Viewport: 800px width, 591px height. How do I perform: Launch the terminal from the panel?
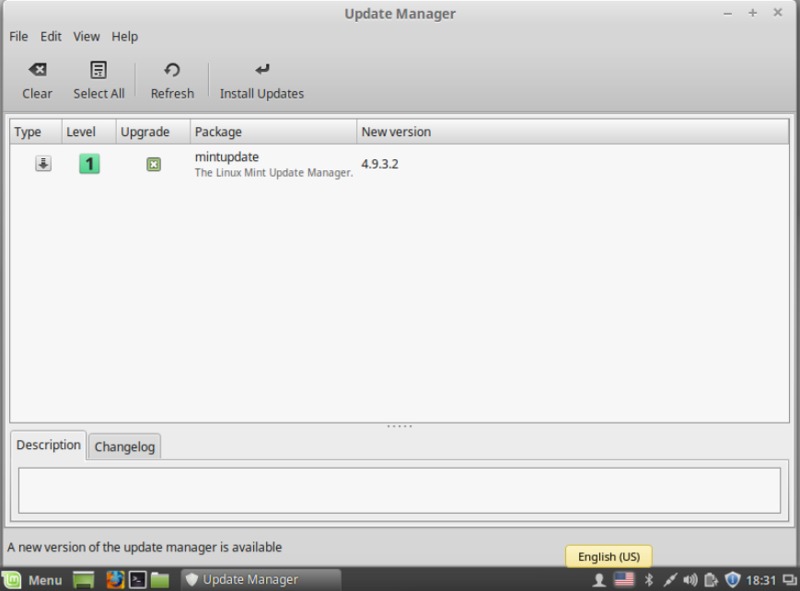pos(139,579)
